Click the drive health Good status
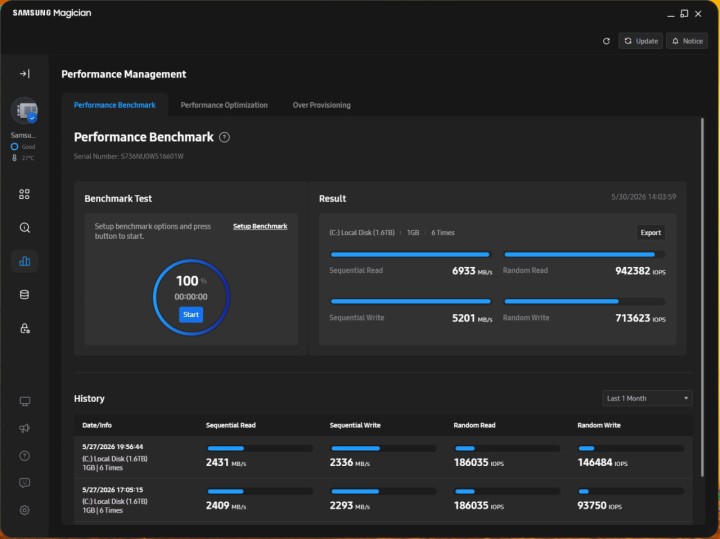 point(23,147)
